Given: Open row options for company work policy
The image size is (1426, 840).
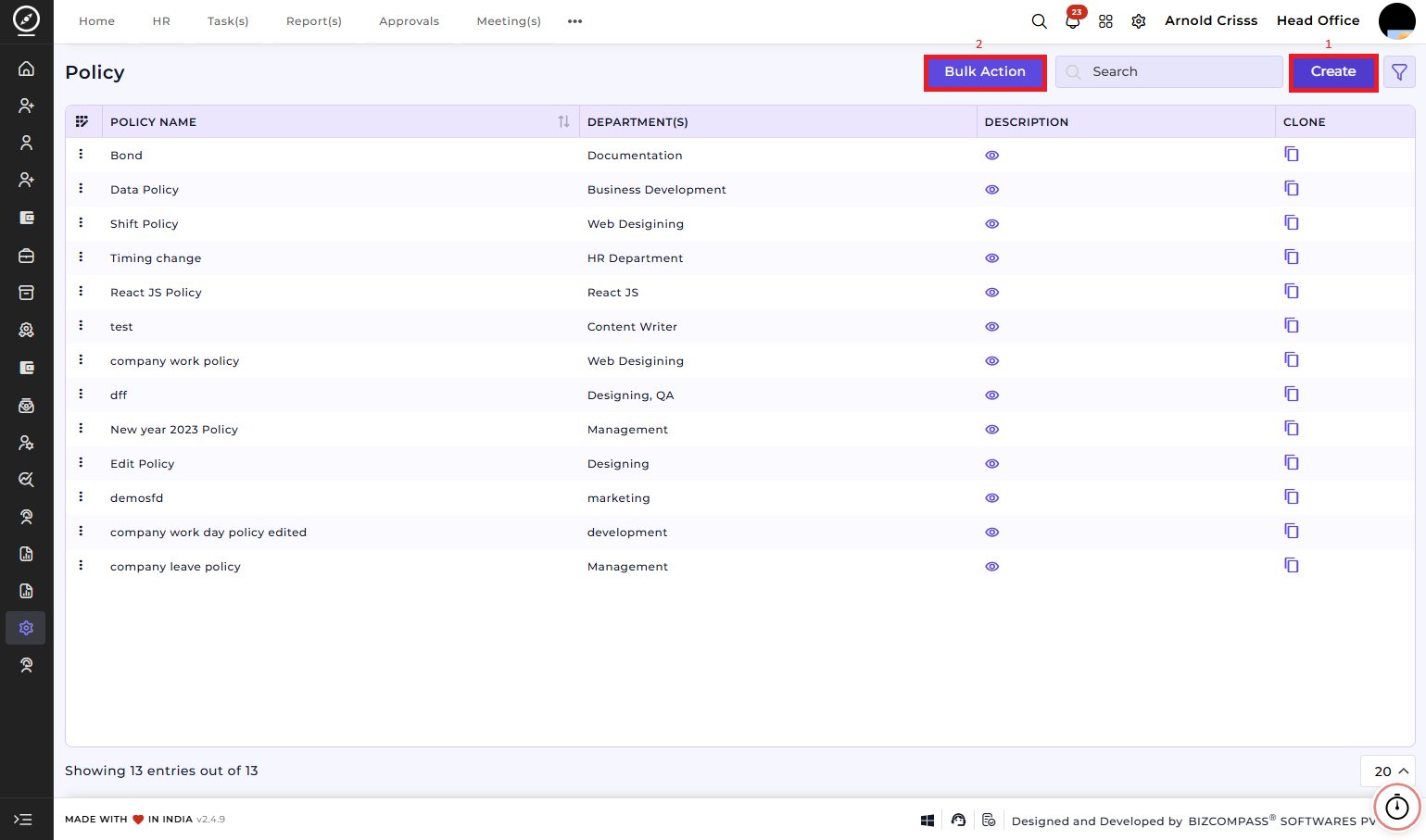Looking at the screenshot, I should [x=81, y=359].
